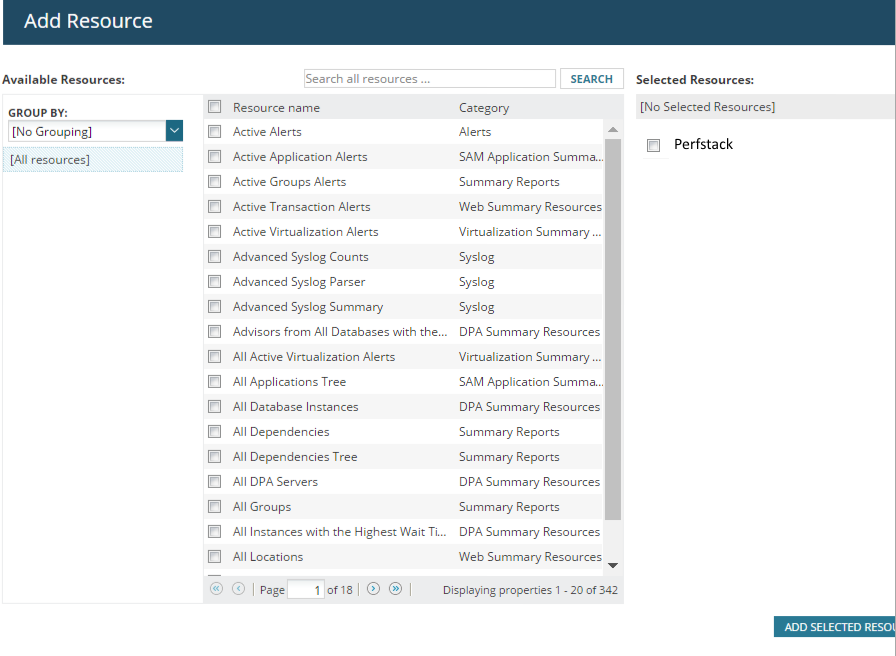Image resolution: width=896 pixels, height=656 pixels.
Task: Go to previous page of resources
Action: pos(238,589)
